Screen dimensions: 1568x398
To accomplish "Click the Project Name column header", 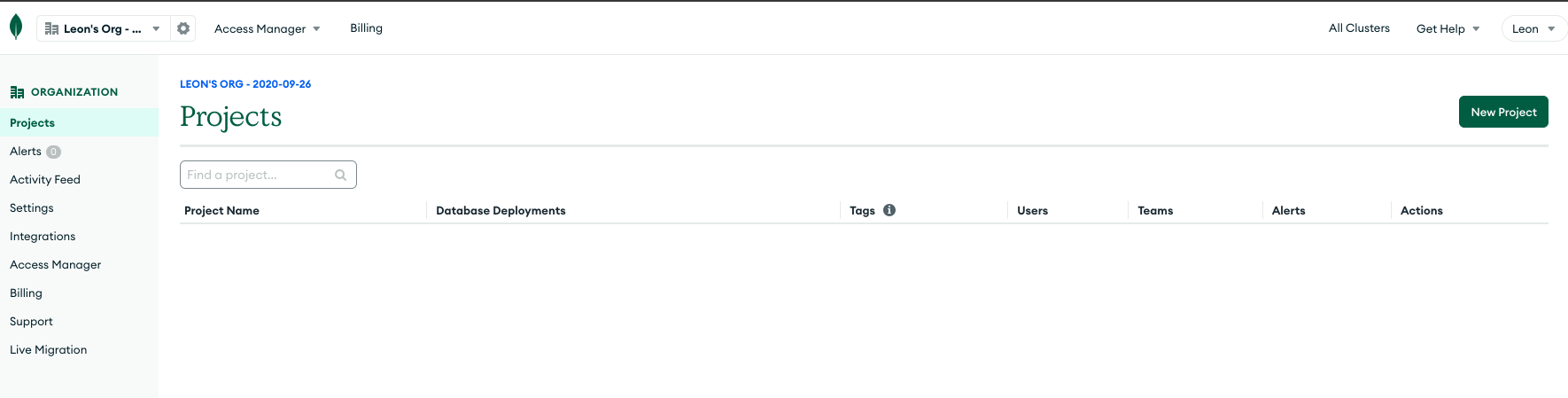I will tap(221, 210).
